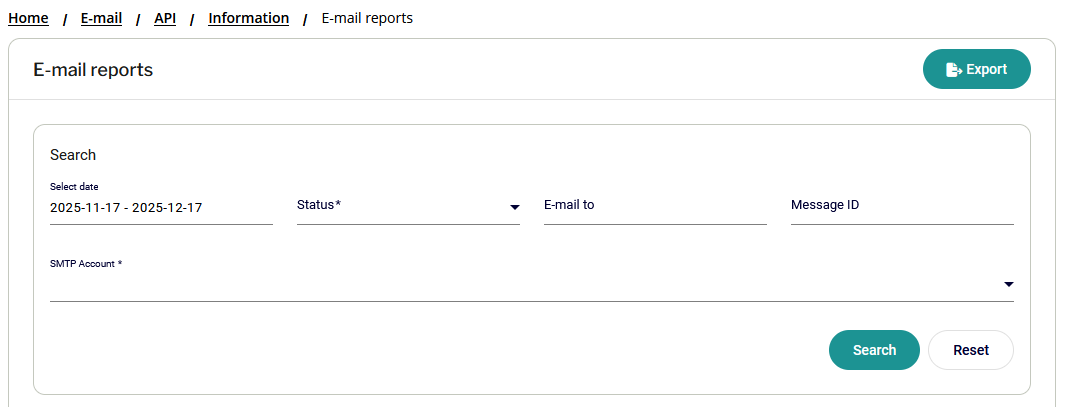Click the Search panel title text
The height and width of the screenshot is (407, 1068).
(x=73, y=155)
